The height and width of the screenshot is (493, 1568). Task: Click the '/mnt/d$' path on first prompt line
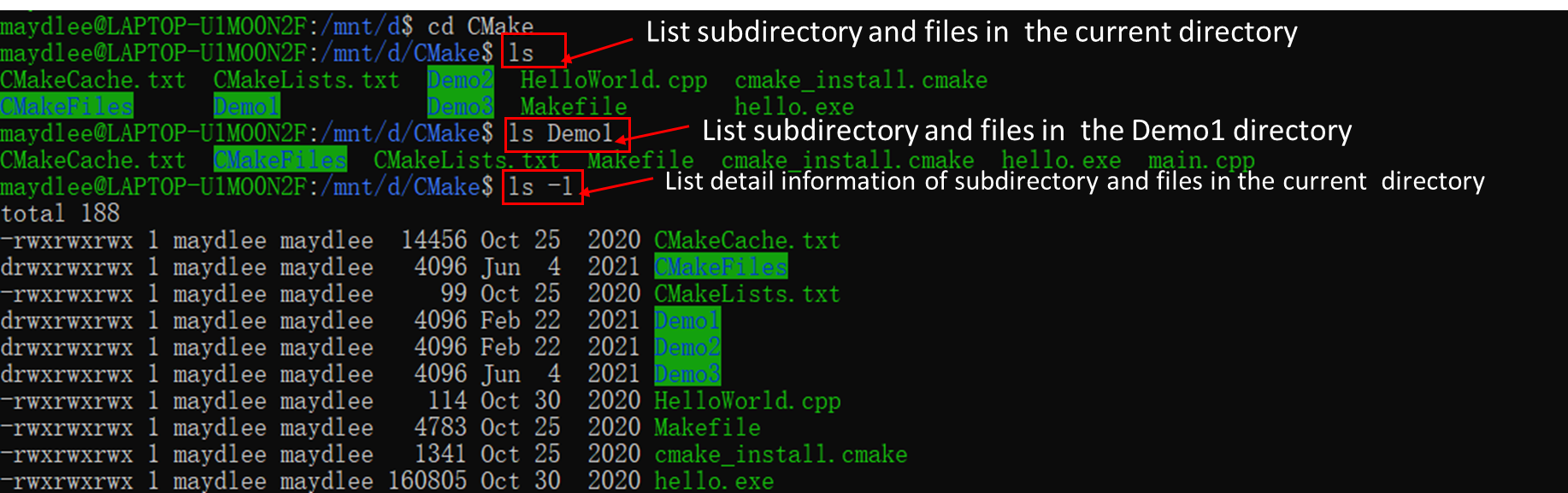(x=367, y=26)
